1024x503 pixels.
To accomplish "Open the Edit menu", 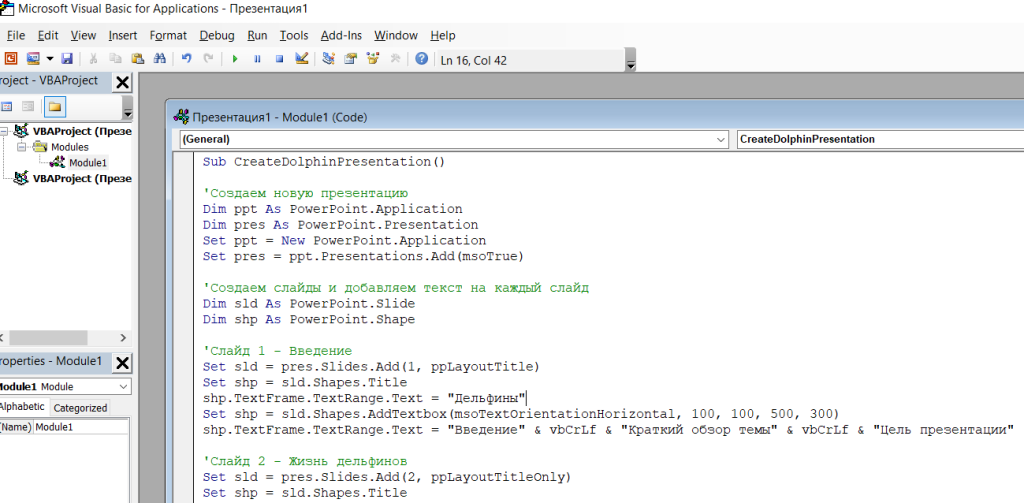I will click(x=48, y=35).
